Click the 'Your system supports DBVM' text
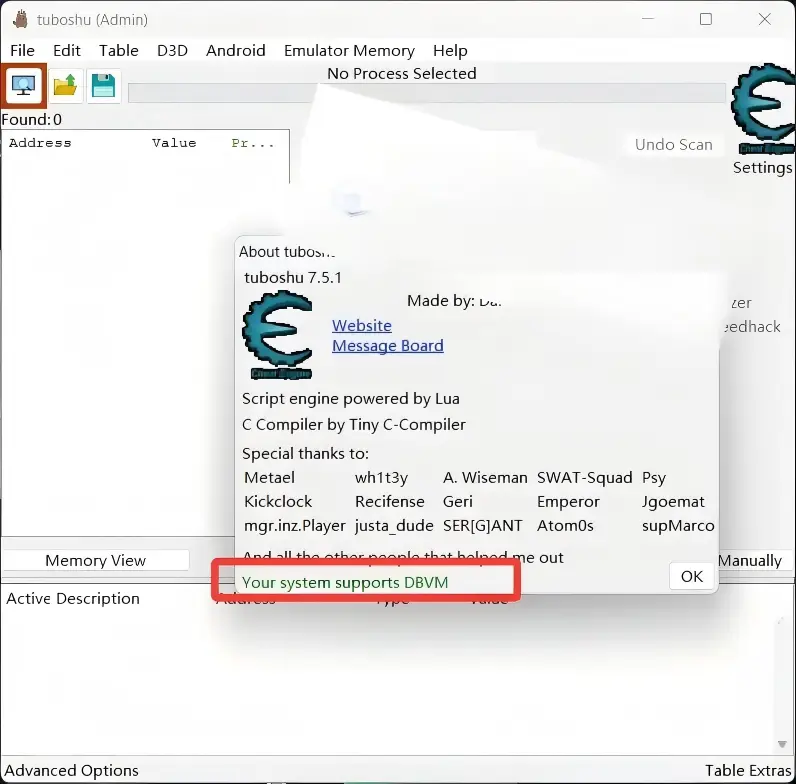This screenshot has height=784, width=796. pos(345,582)
